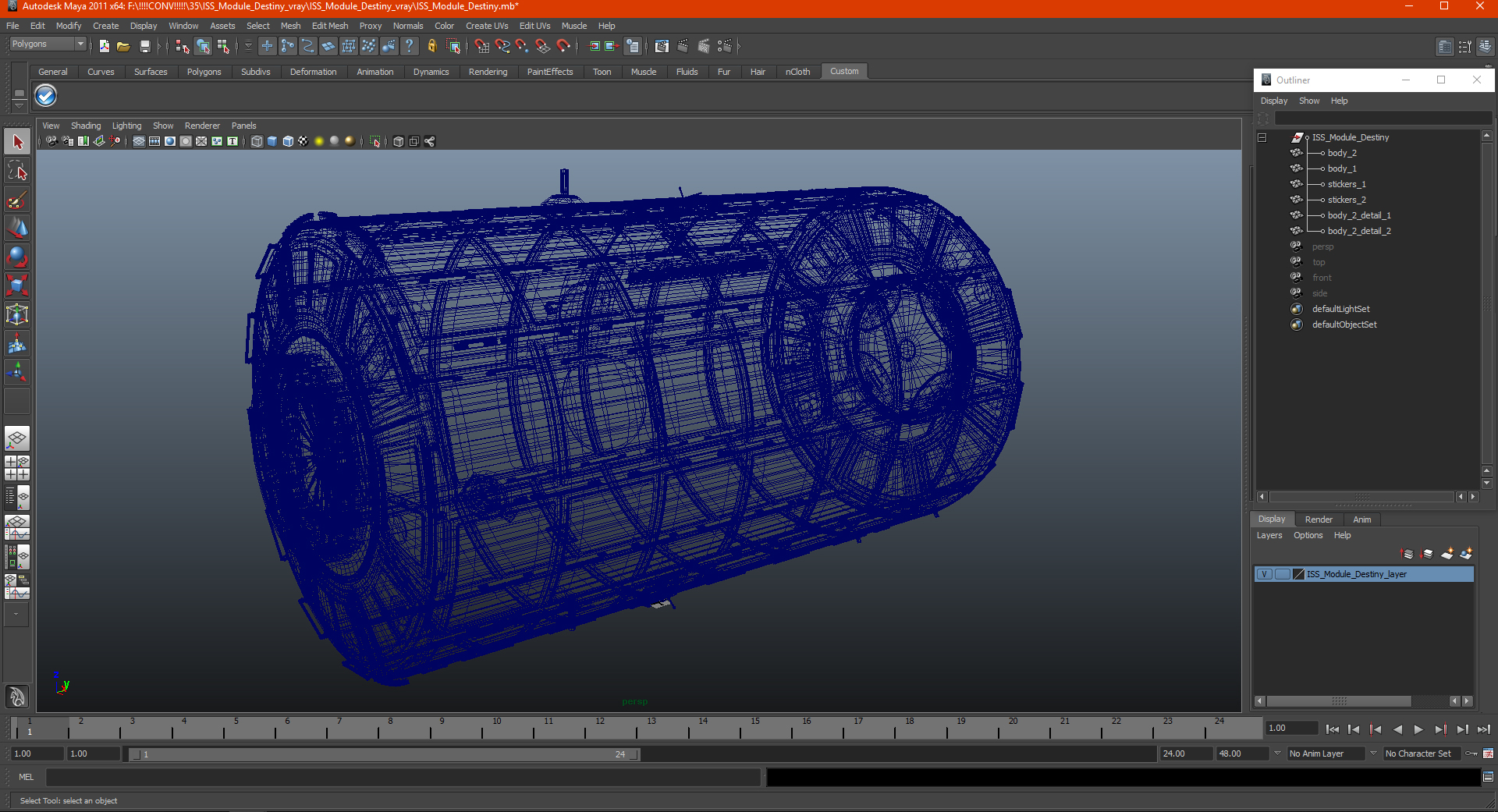This screenshot has height=812, width=1498.
Task: Pick the Move tool cone icon
Action: coord(17,229)
